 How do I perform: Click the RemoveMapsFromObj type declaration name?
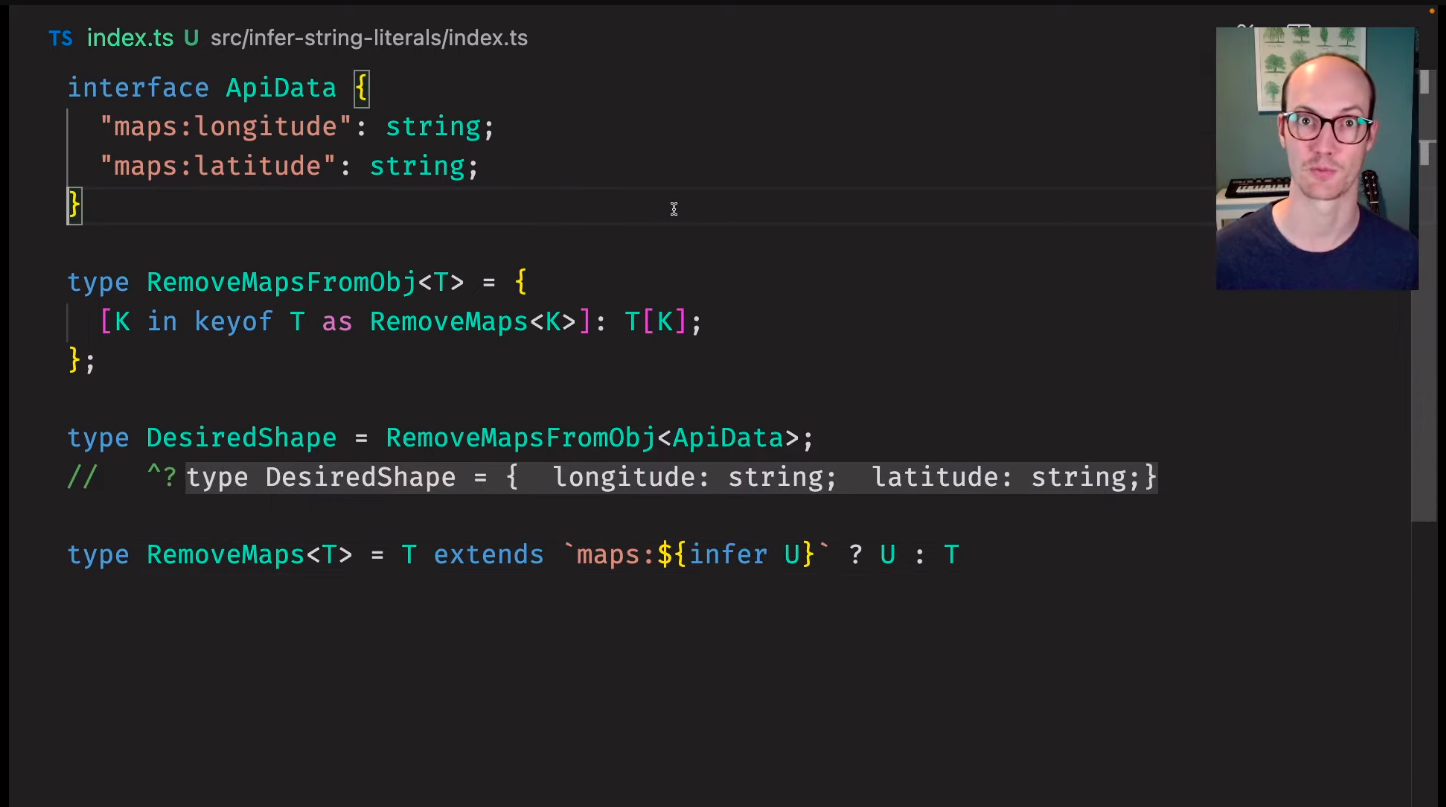pyautogui.click(x=280, y=283)
